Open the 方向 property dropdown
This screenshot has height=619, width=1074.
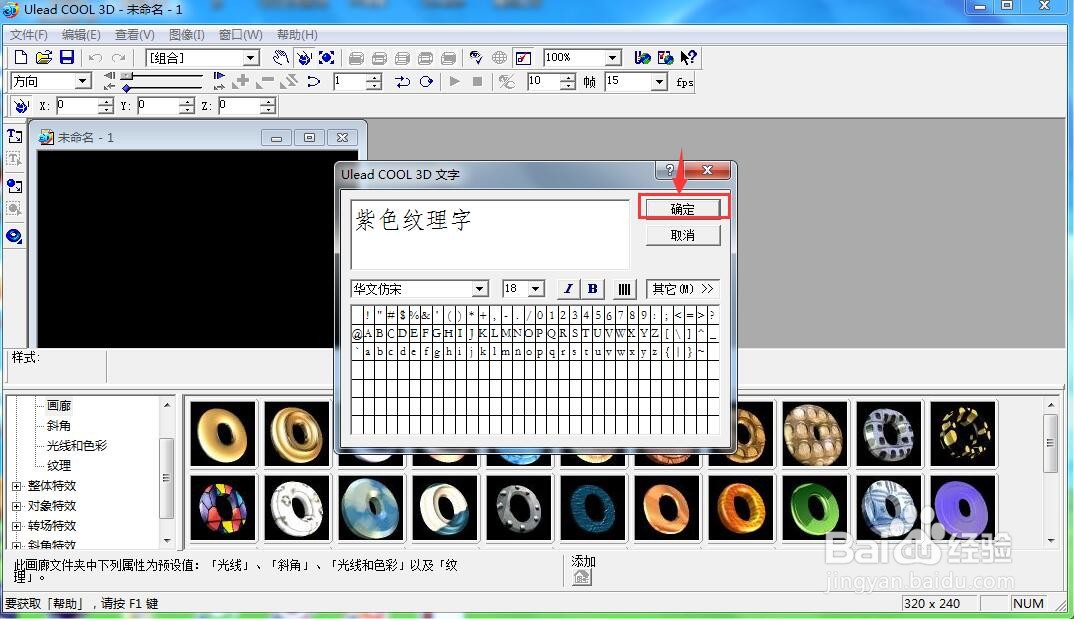pos(83,81)
